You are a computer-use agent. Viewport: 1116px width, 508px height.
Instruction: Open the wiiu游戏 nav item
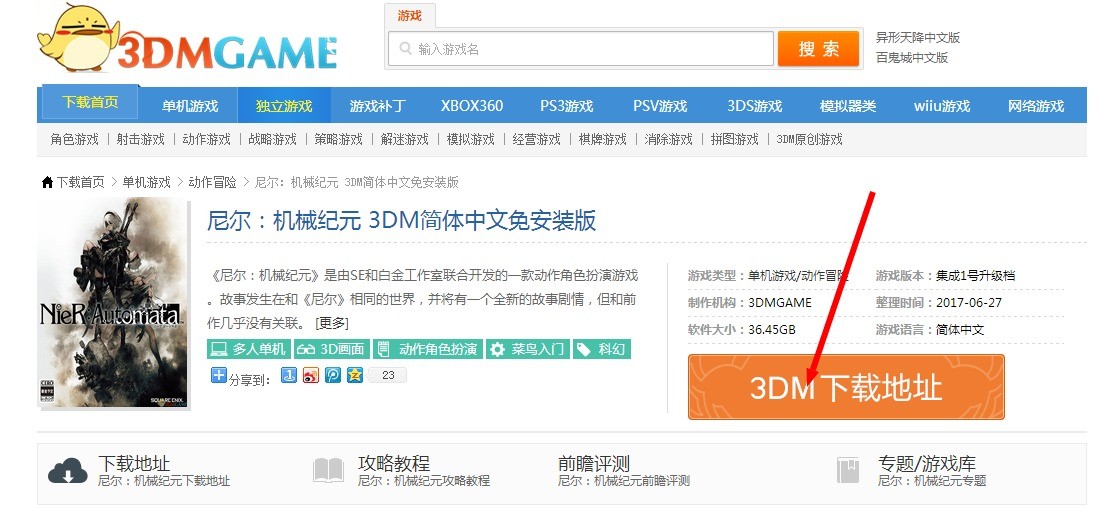coord(942,106)
